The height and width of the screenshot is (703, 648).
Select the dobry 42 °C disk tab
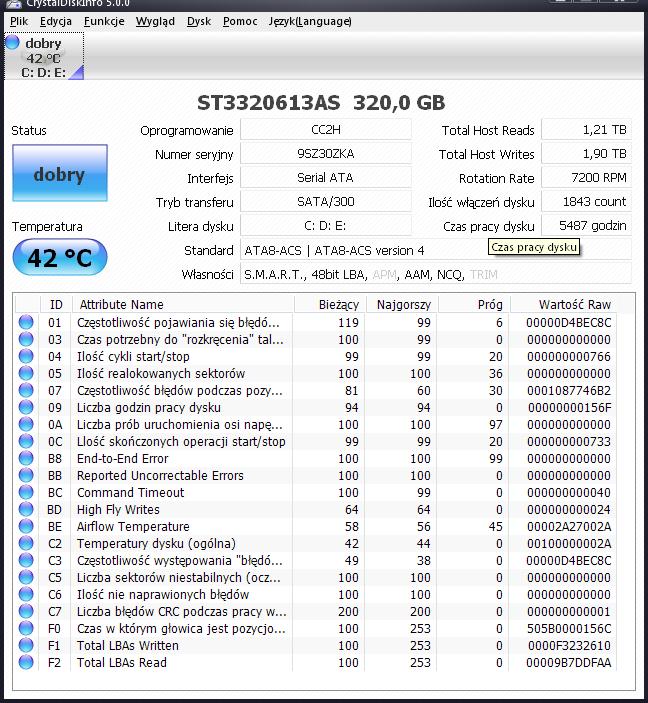[x=44, y=56]
